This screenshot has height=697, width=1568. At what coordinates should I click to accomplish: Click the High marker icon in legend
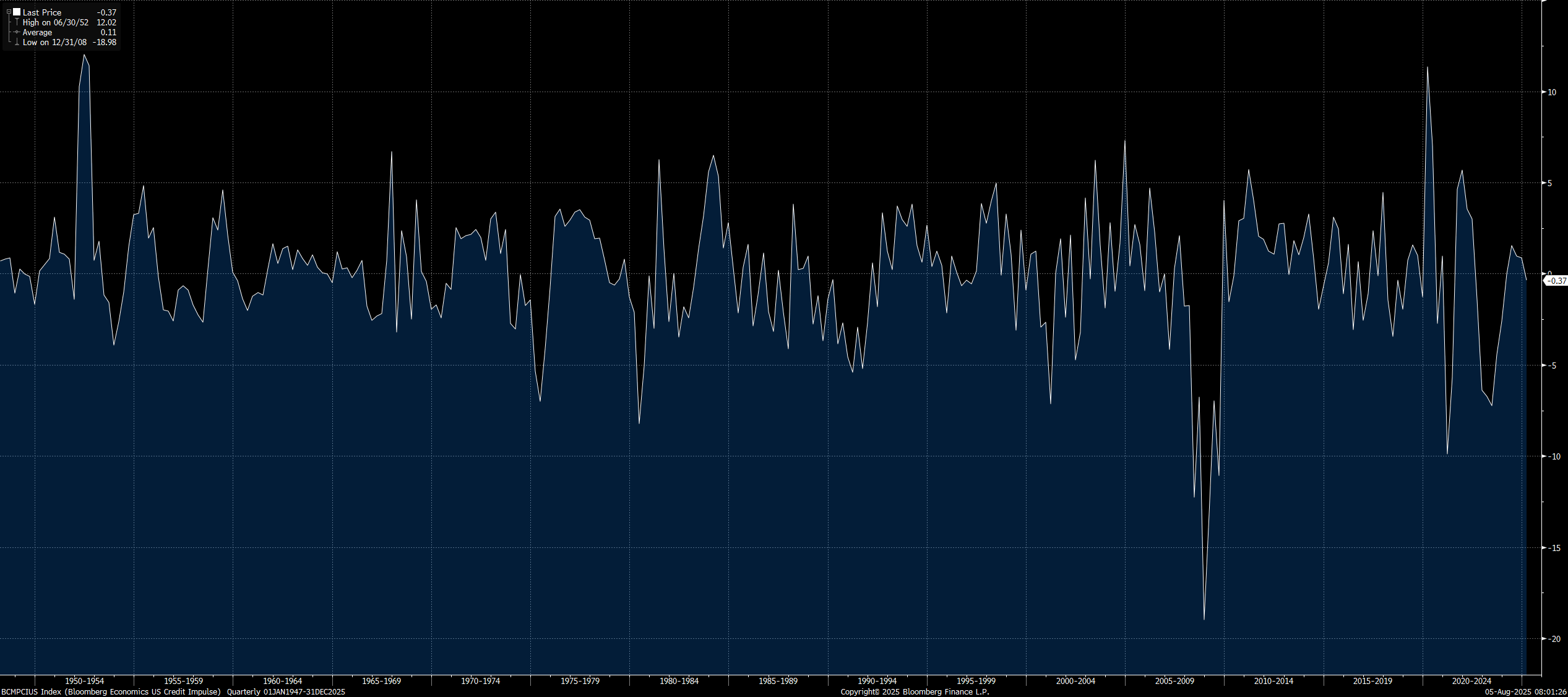(17, 22)
